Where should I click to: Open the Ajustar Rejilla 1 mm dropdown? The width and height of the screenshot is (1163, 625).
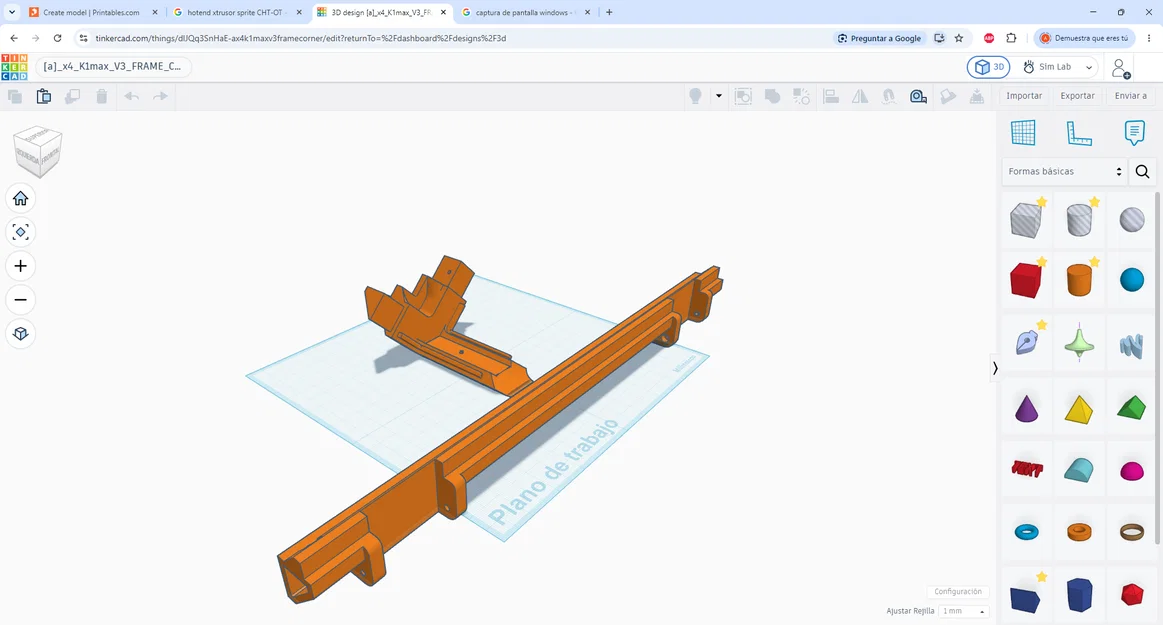[963, 611]
